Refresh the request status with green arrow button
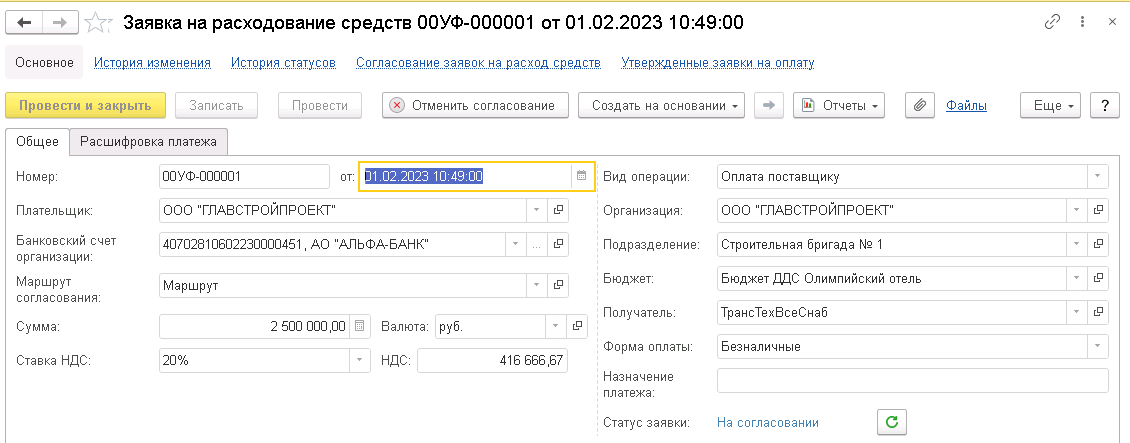1130x443 pixels. pos(891,422)
